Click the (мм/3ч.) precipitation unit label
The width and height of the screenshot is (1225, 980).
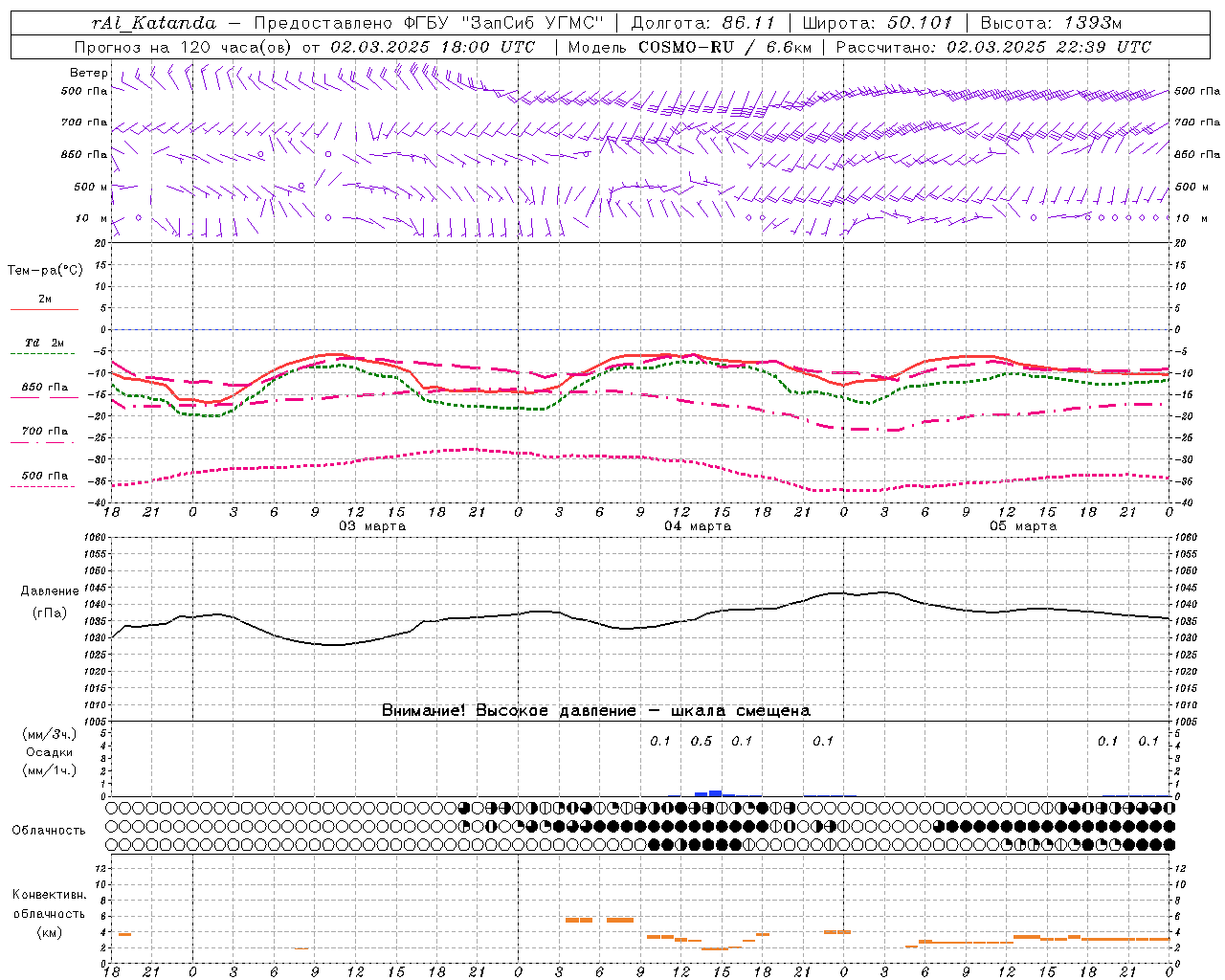coord(50,735)
